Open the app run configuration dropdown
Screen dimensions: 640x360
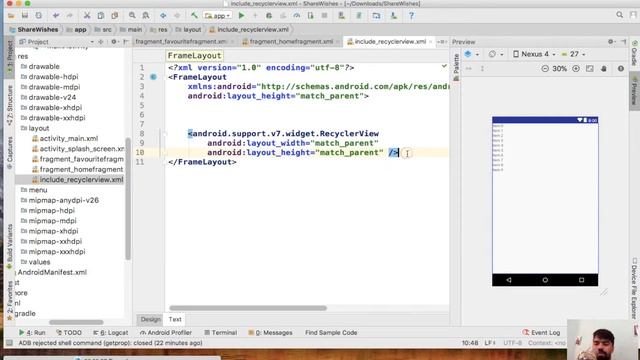click(x=218, y=16)
